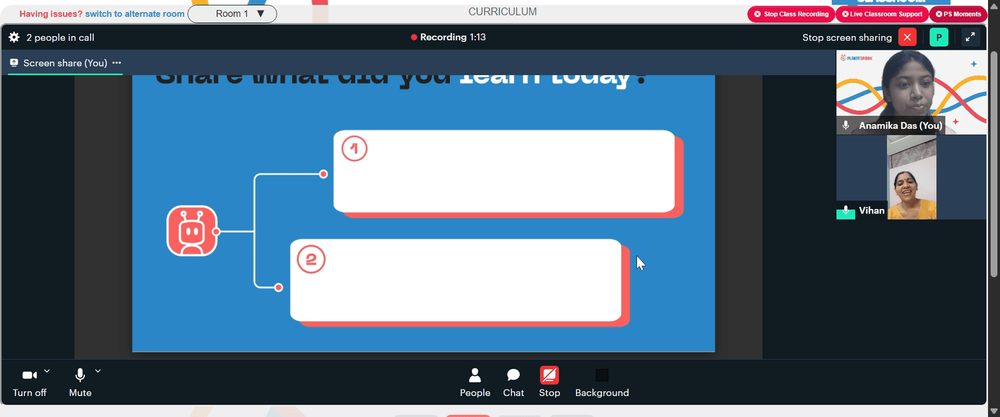Click Stop Class Recording button

point(791,13)
